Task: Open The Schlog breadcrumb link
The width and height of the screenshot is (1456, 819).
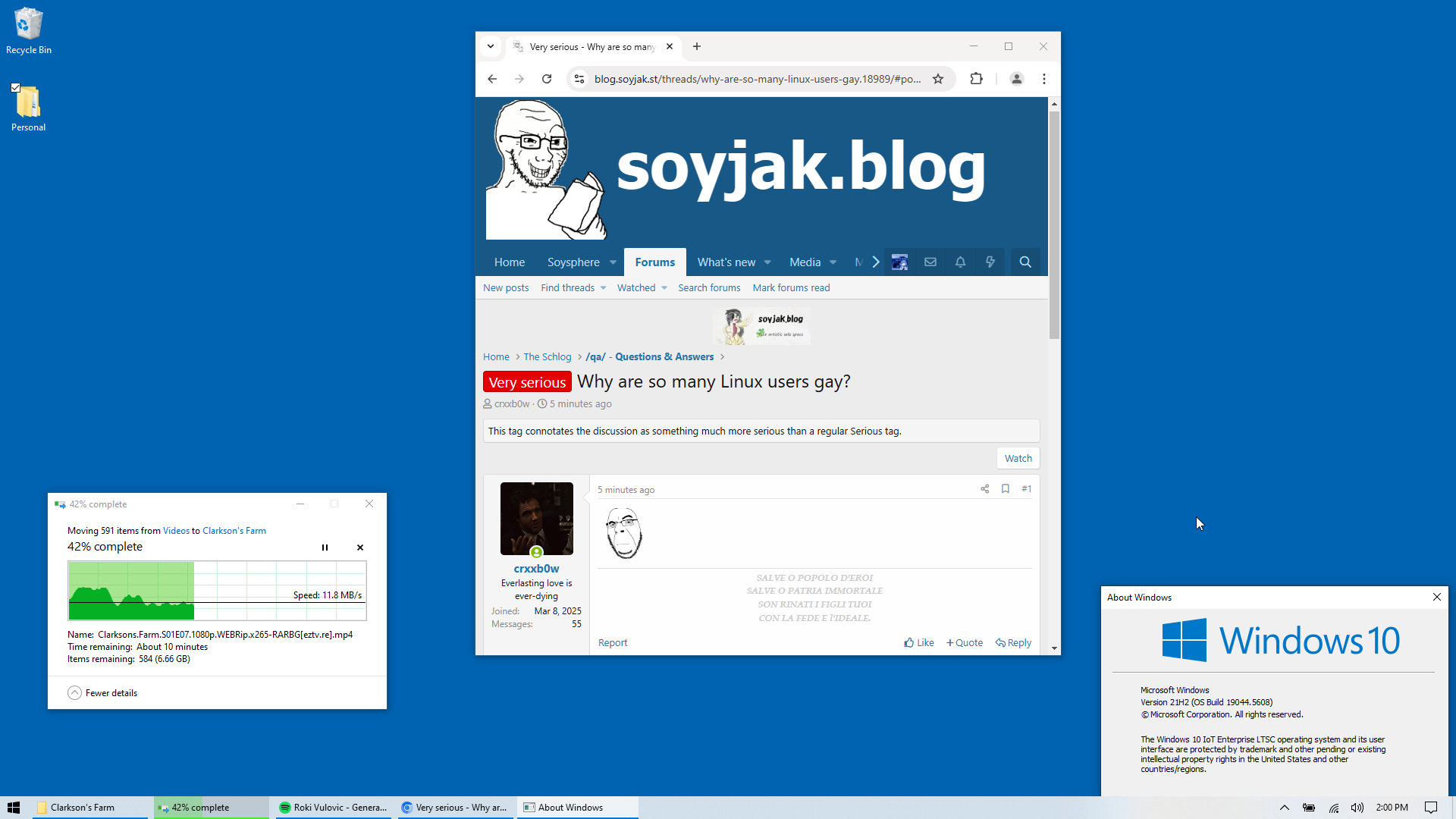Action: point(548,357)
